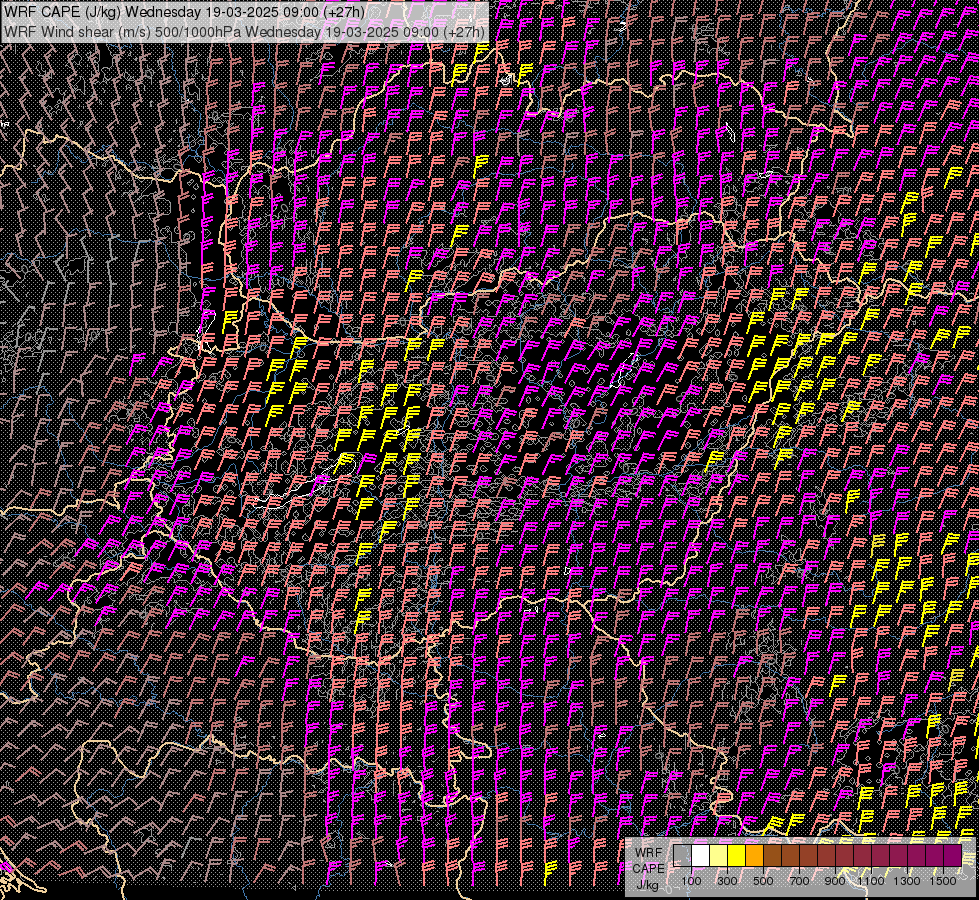Click the 300 legend value

(x=727, y=881)
